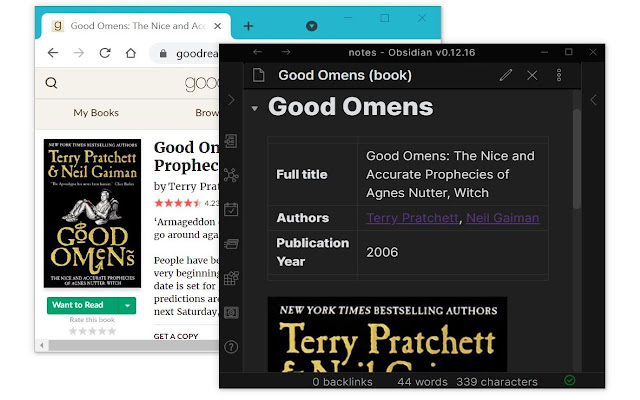Screen dimensions: 640x400
Task: Open My Books navigation tab
Action: coord(96,113)
